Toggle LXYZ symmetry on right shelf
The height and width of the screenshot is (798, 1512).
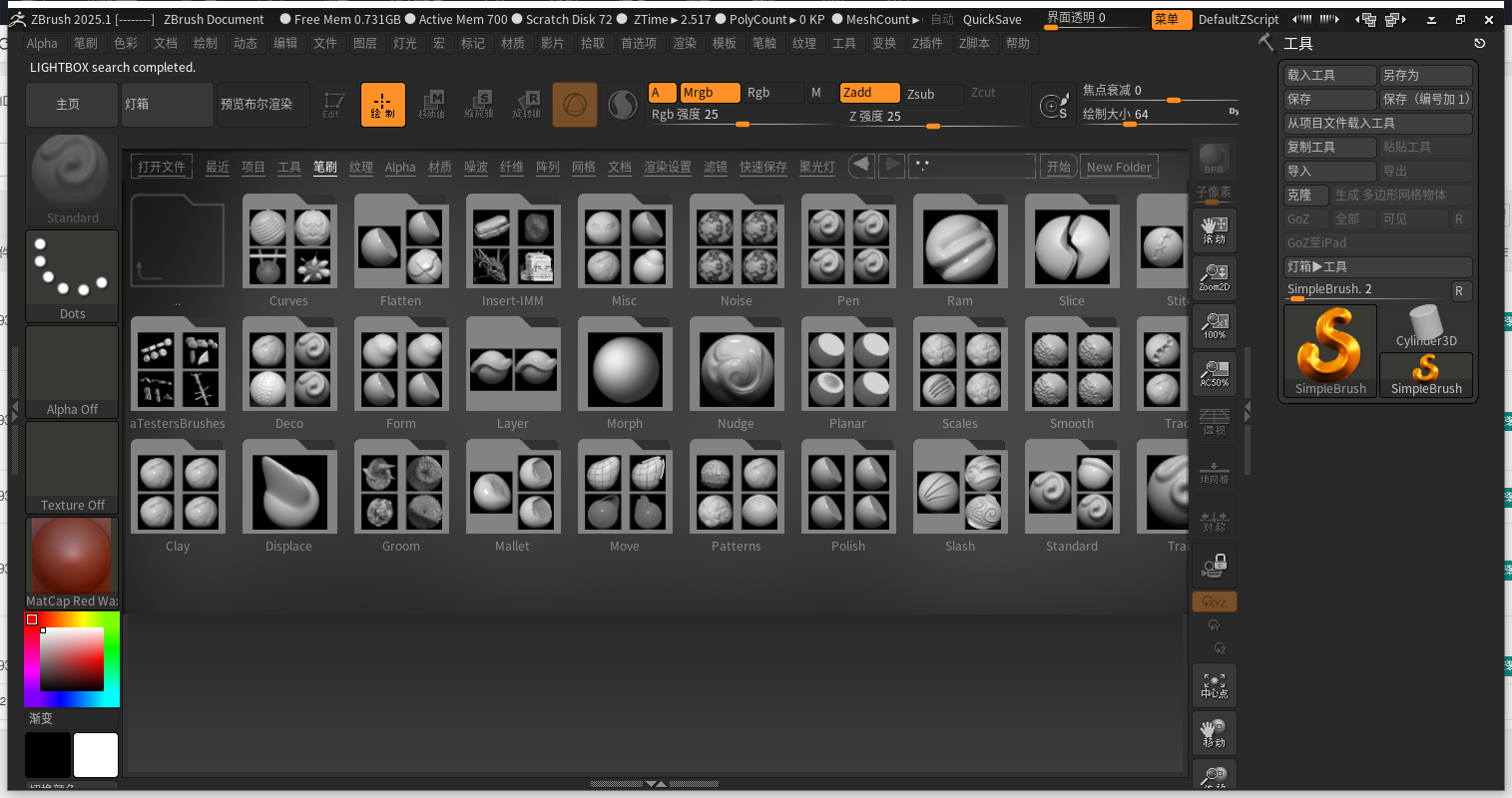[x=1215, y=600]
